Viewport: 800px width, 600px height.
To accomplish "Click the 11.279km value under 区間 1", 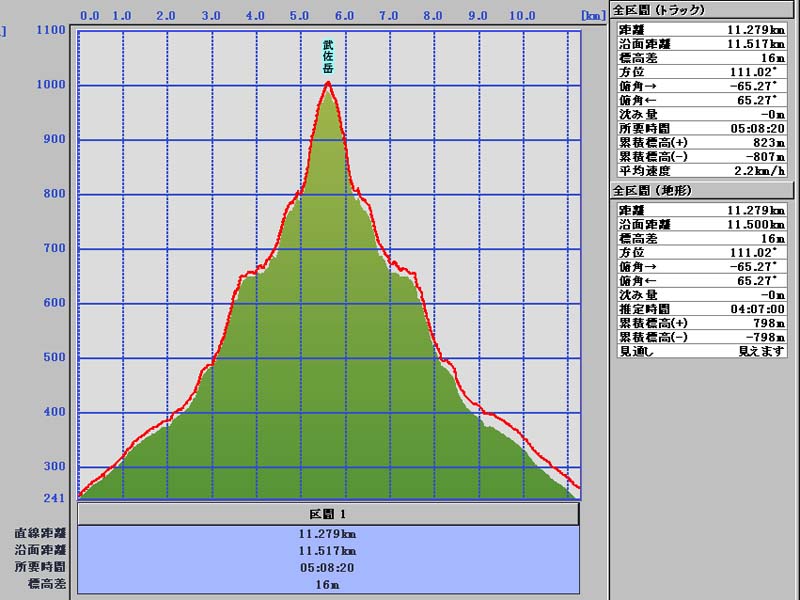I will tap(328, 534).
